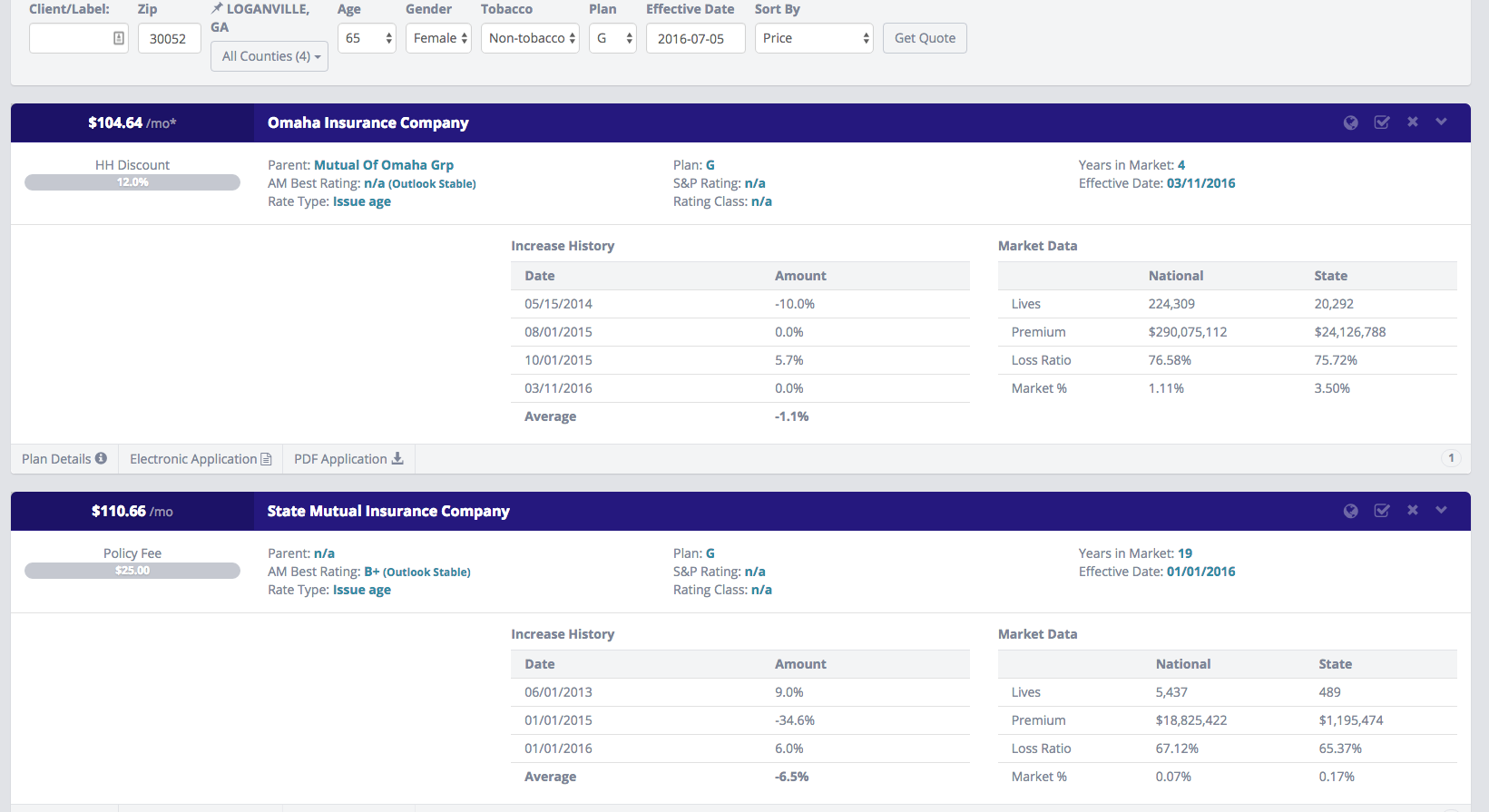The height and width of the screenshot is (812, 1489).
Task: Click the Omaha Insurance Company title
Action: [x=368, y=122]
